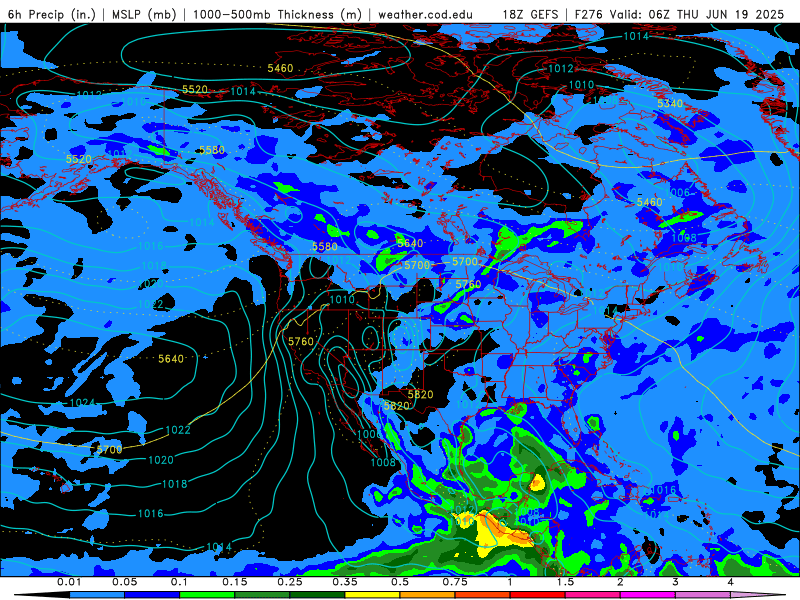This screenshot has width=800, height=600.
Task: Click the bright 1020 isobar label below 5700
Action: tap(161, 460)
